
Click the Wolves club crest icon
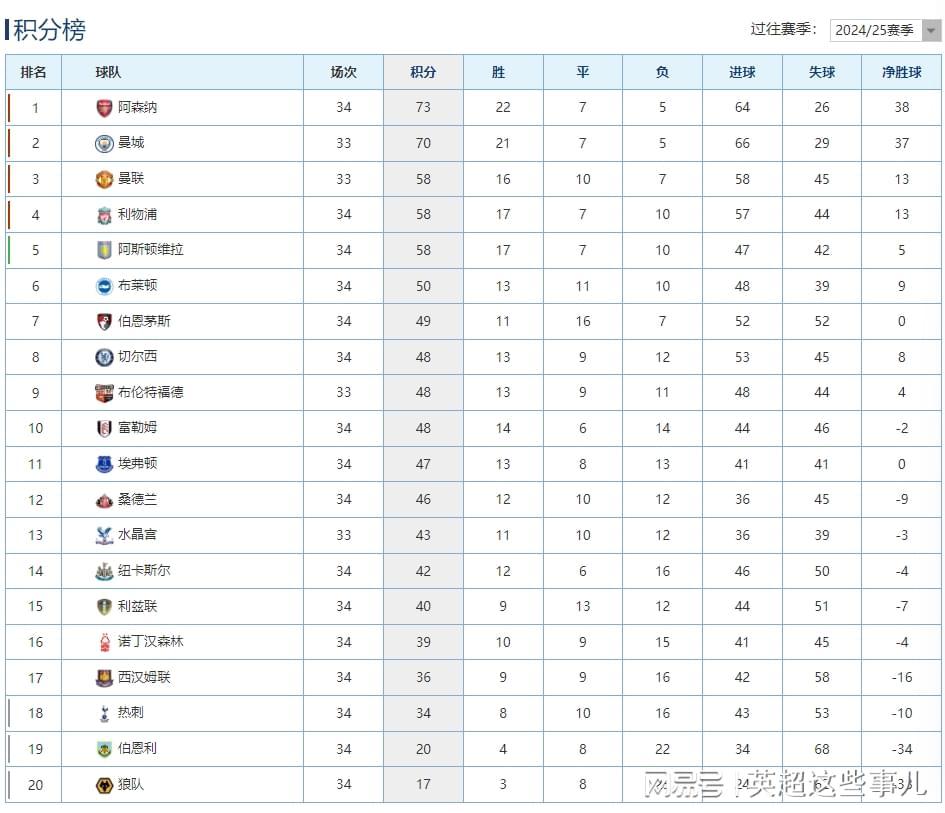104,785
